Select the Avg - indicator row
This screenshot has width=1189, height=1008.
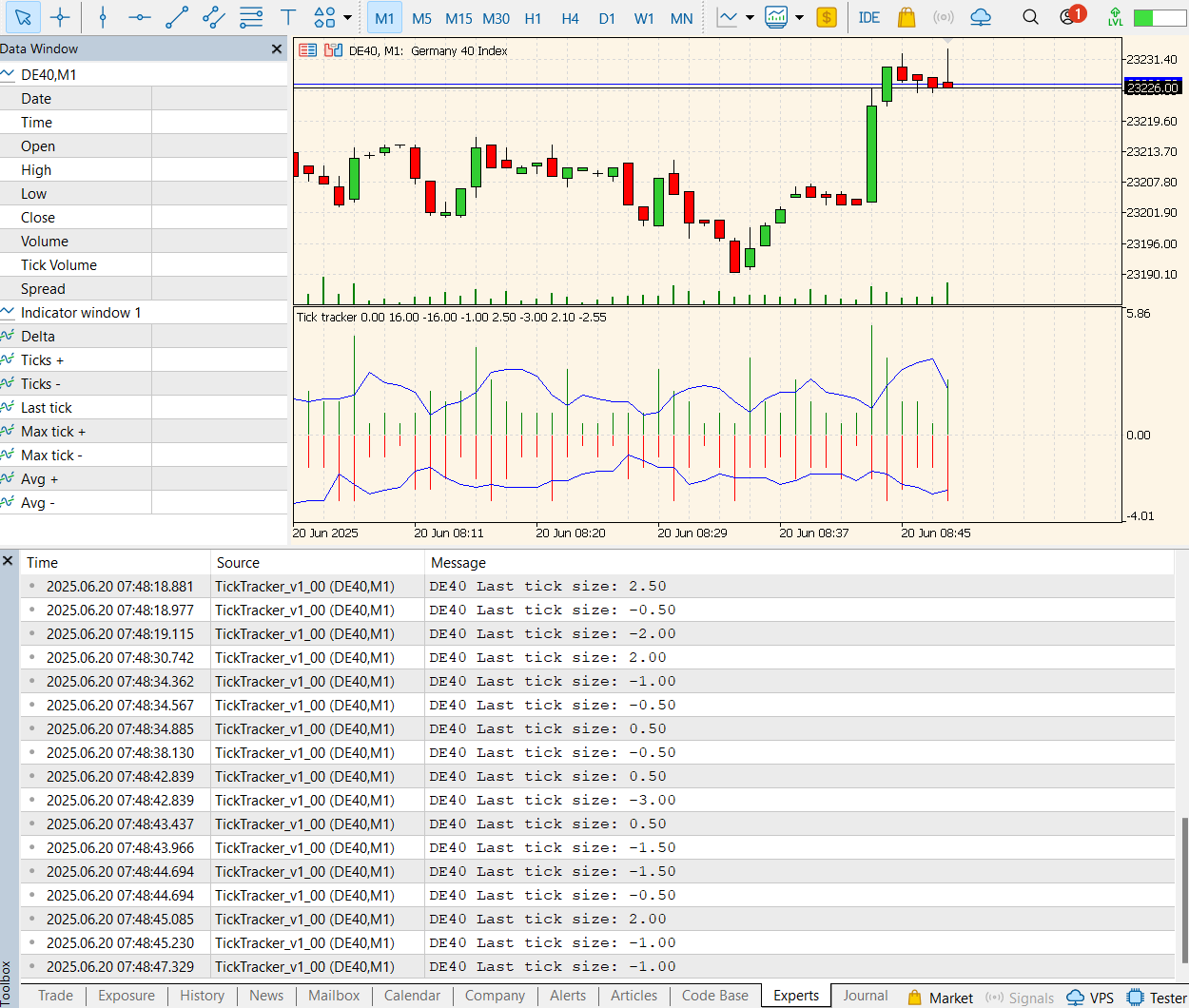pyautogui.click(x=144, y=502)
